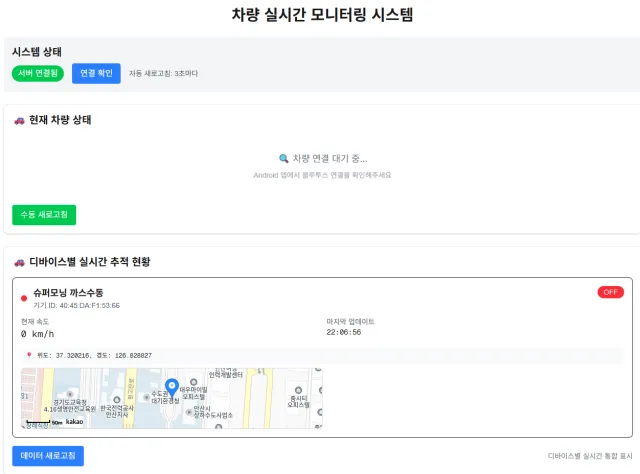Click the 0 km/h speed value
Image resolution: width=640 pixels, height=474 pixels.
tap(38, 334)
